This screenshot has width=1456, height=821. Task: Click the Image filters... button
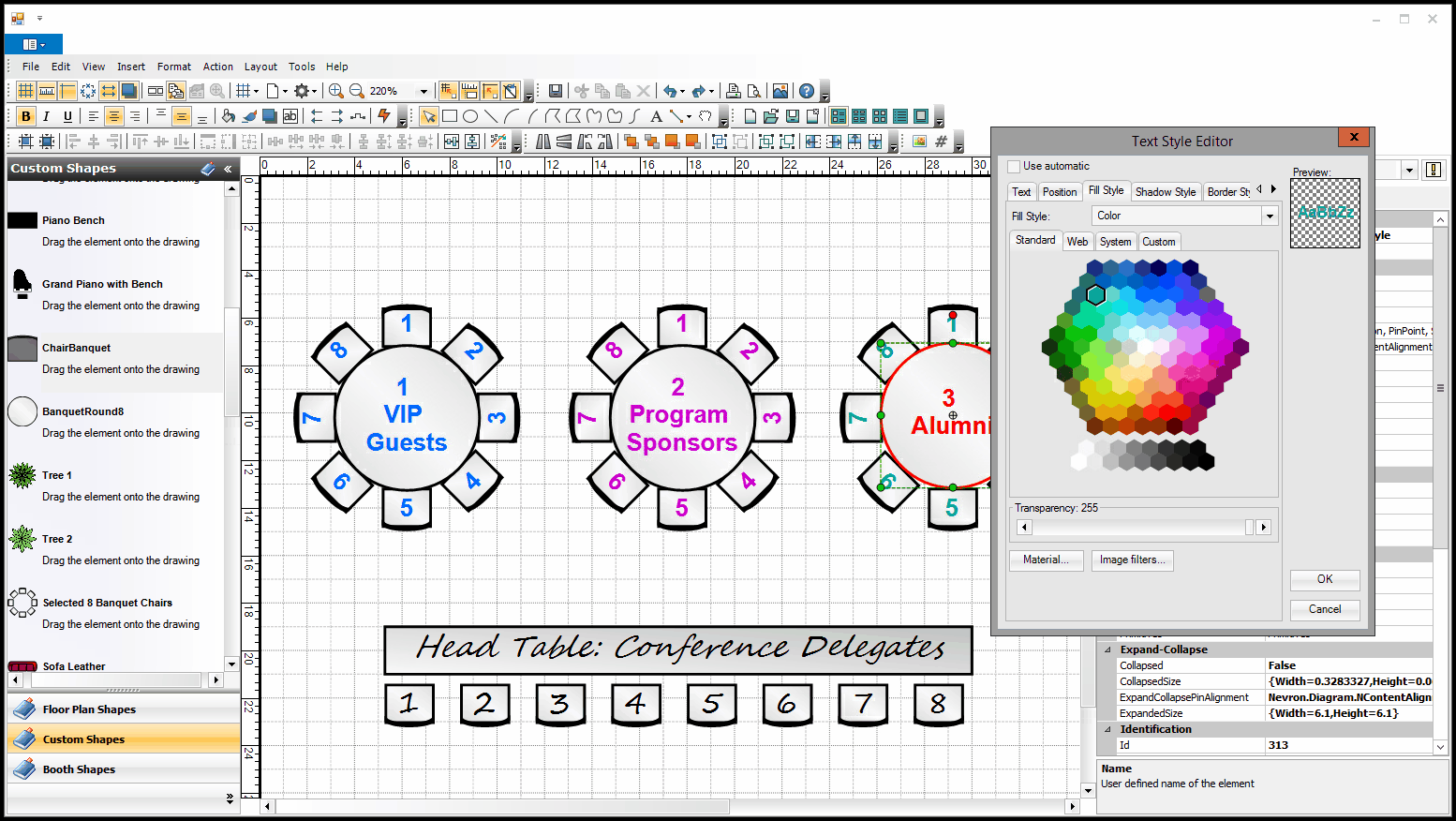(x=1132, y=560)
